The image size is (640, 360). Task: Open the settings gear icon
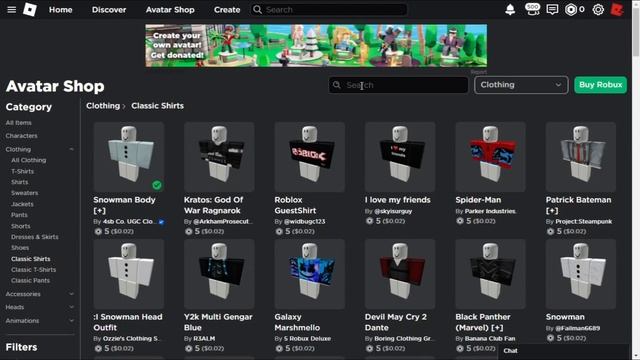pyautogui.click(x=598, y=9)
